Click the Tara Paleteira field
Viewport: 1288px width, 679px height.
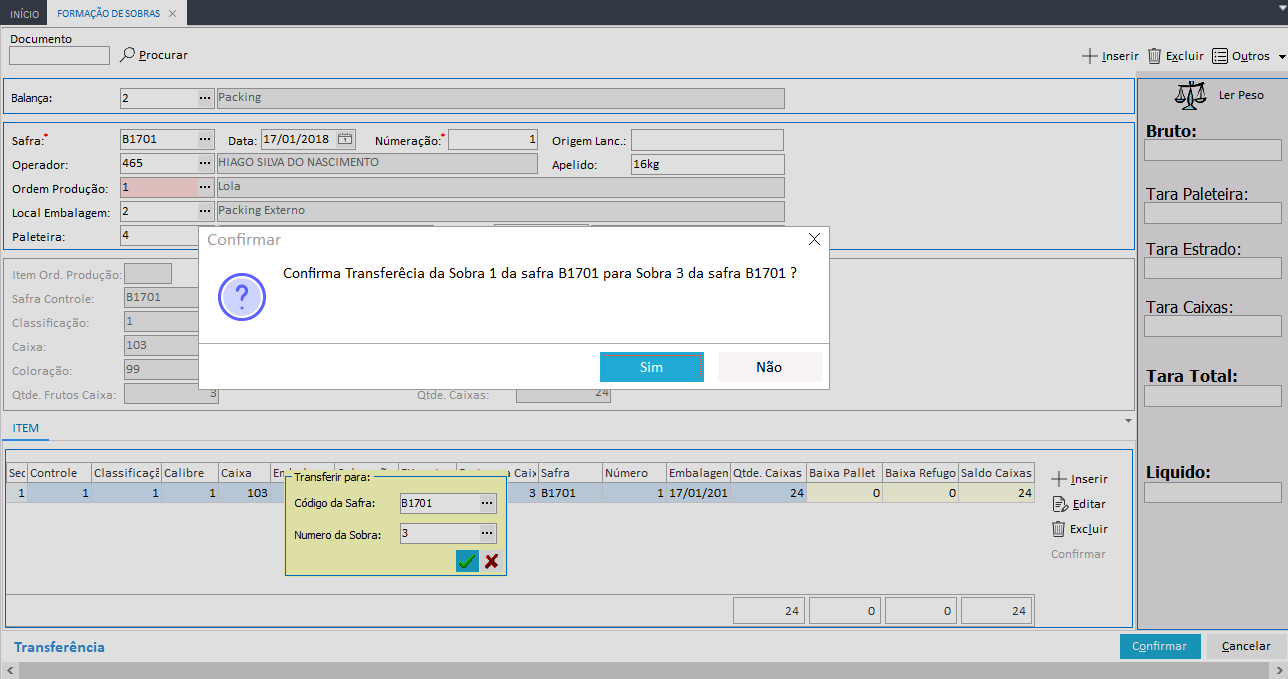point(1212,212)
